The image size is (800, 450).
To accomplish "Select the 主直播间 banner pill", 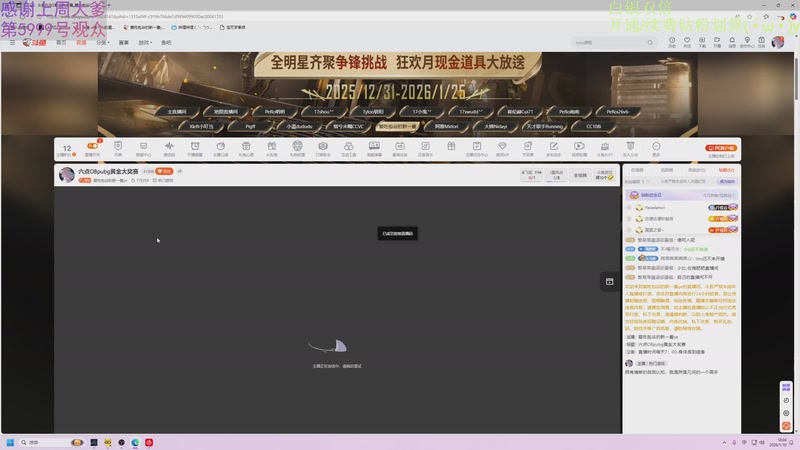I will click(x=177, y=112).
